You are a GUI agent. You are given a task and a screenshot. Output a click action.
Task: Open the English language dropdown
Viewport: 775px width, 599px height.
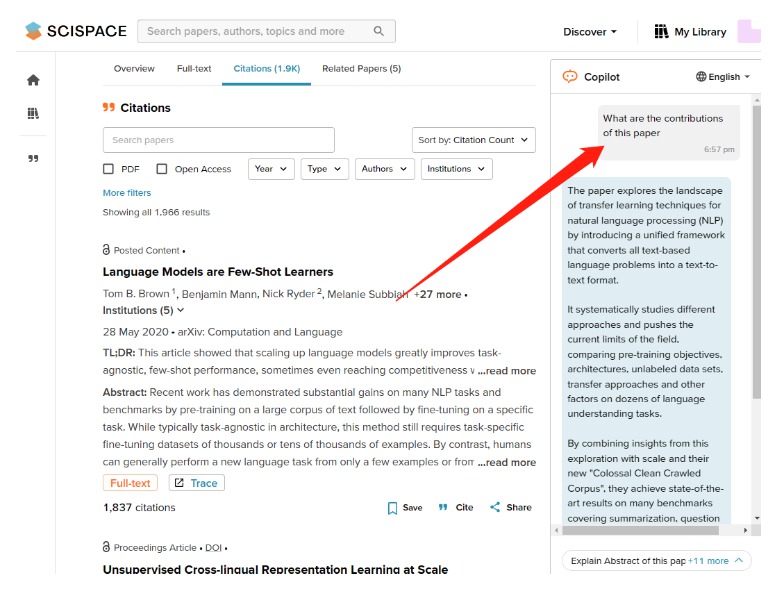[724, 77]
